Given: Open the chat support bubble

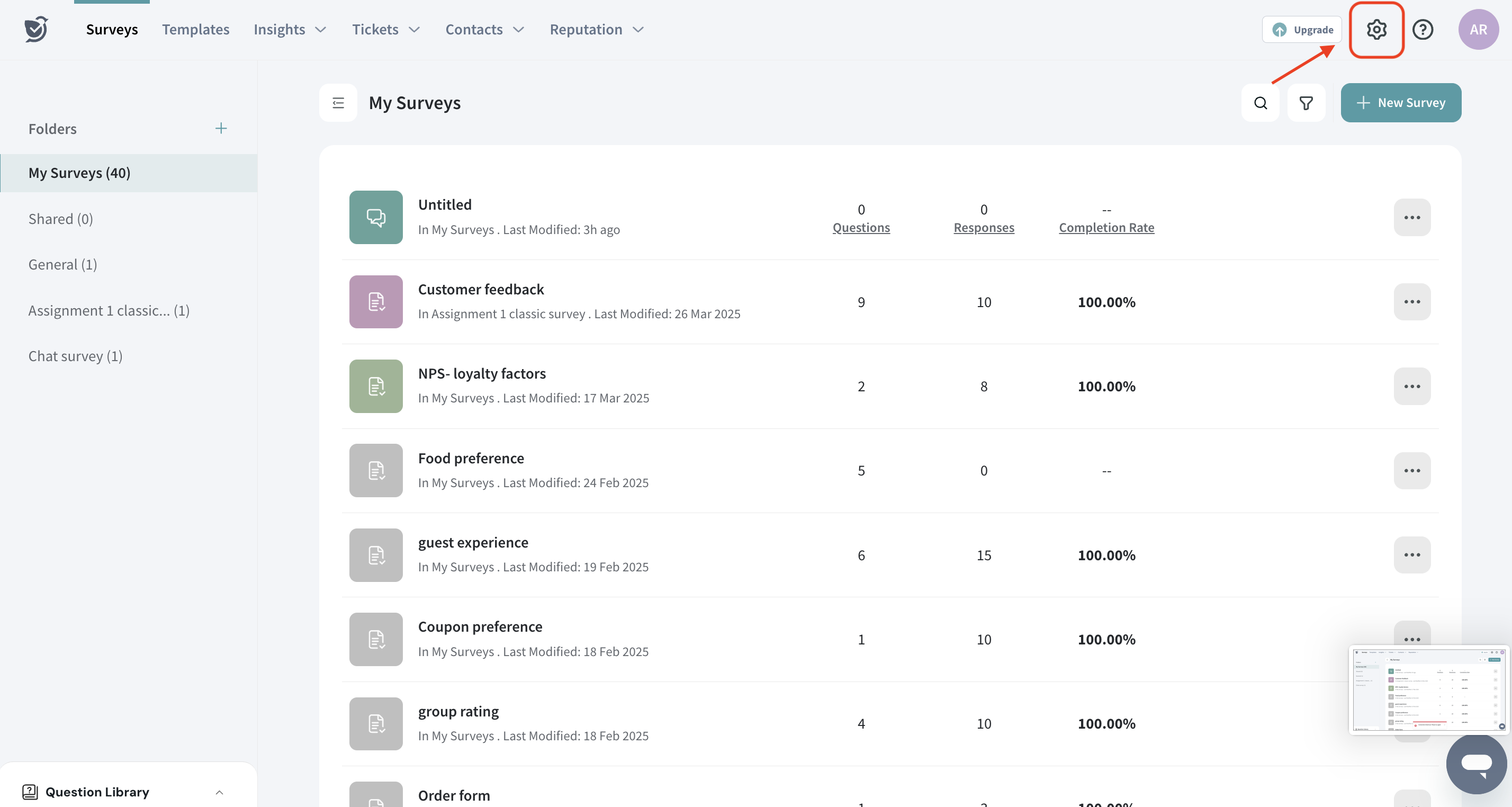Looking at the screenshot, I should [x=1475, y=763].
